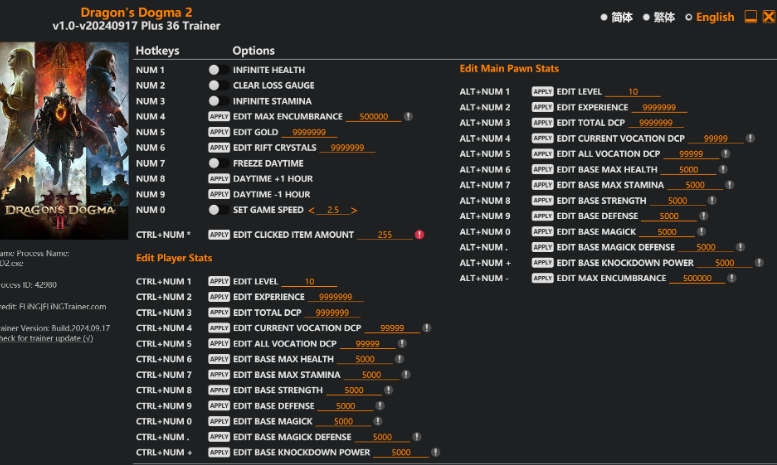Enable the Infinite Stamina switch
This screenshot has height=465, width=777.
[x=214, y=101]
